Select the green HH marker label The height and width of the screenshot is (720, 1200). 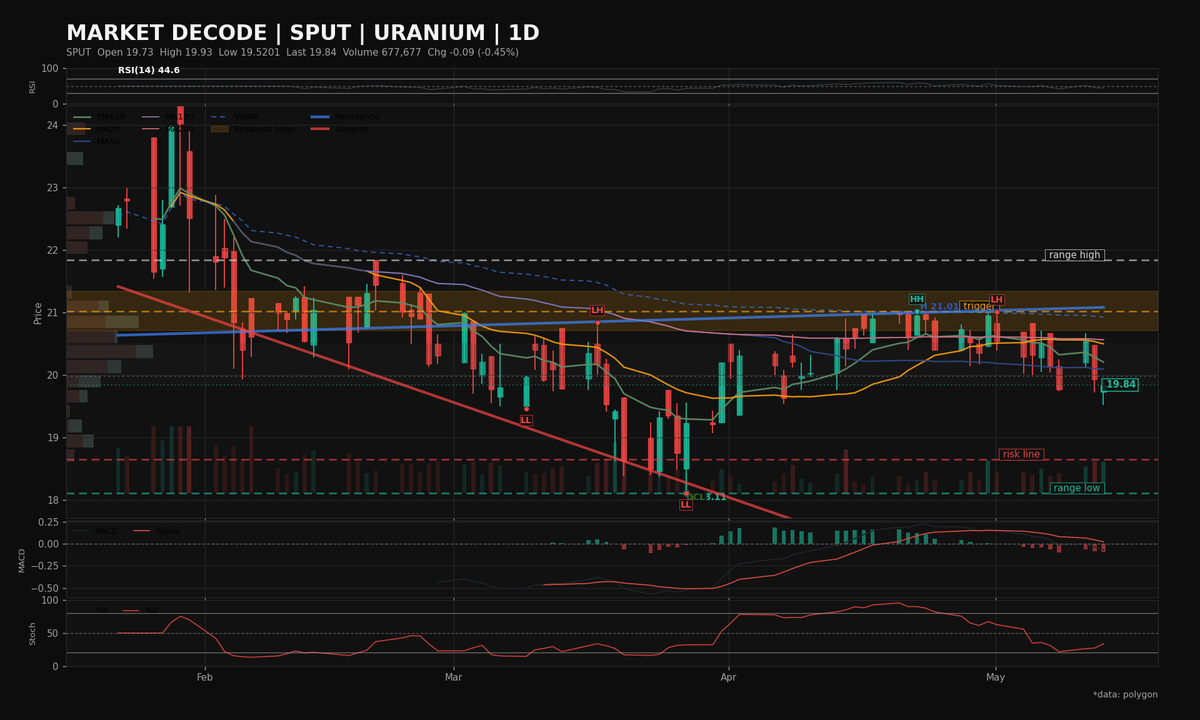point(916,299)
